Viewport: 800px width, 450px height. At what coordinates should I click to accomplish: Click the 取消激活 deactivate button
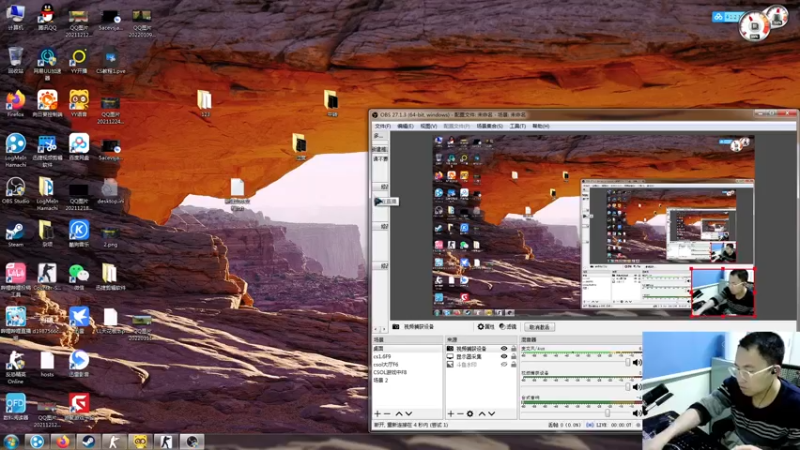(539, 327)
